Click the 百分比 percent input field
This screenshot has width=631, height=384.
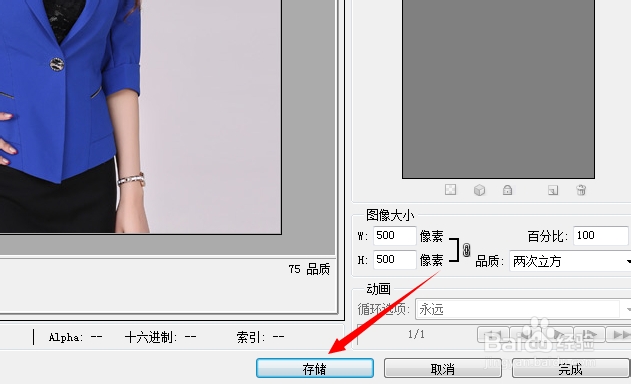click(x=600, y=235)
